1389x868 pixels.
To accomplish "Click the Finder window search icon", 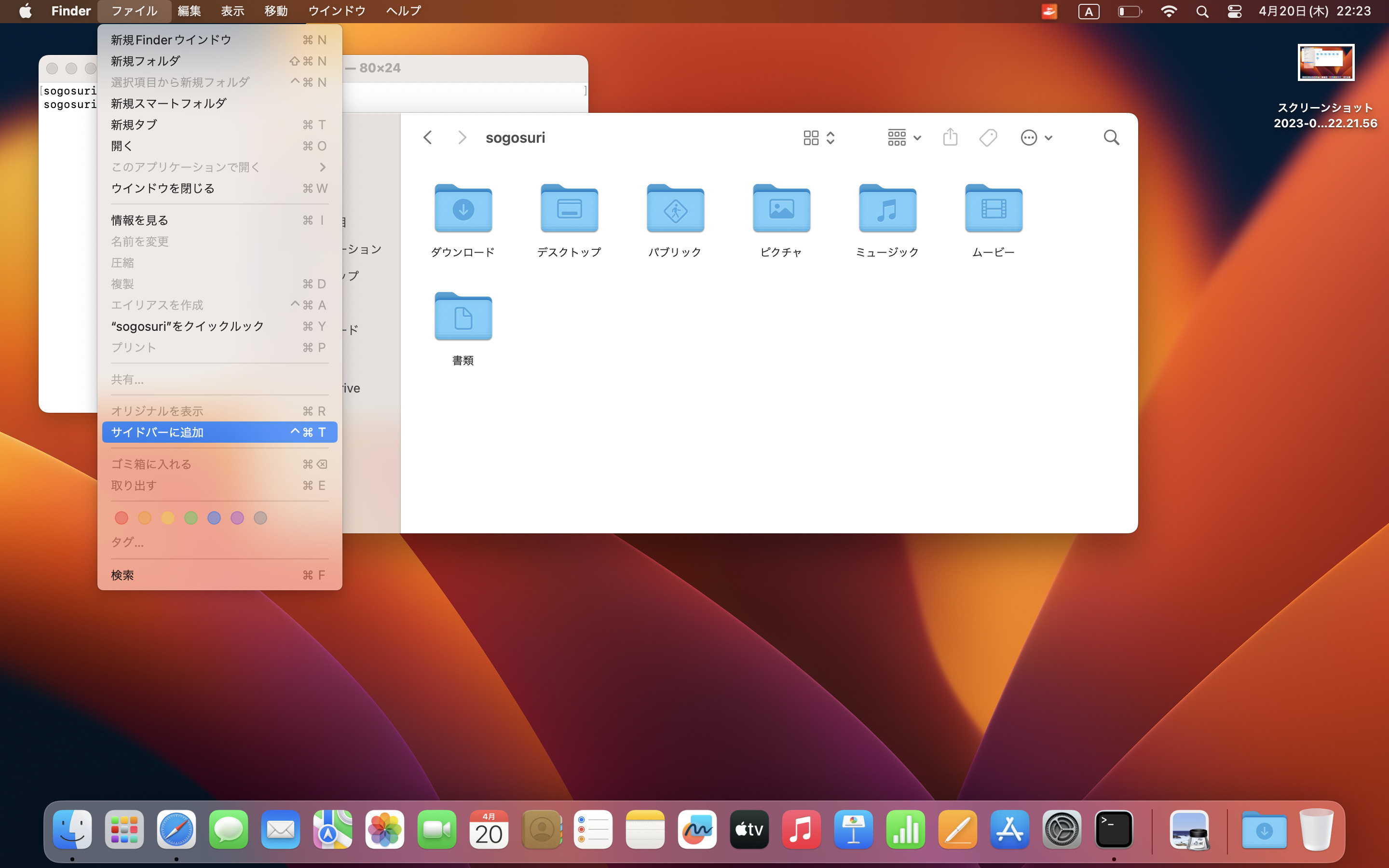I will coord(1111,138).
